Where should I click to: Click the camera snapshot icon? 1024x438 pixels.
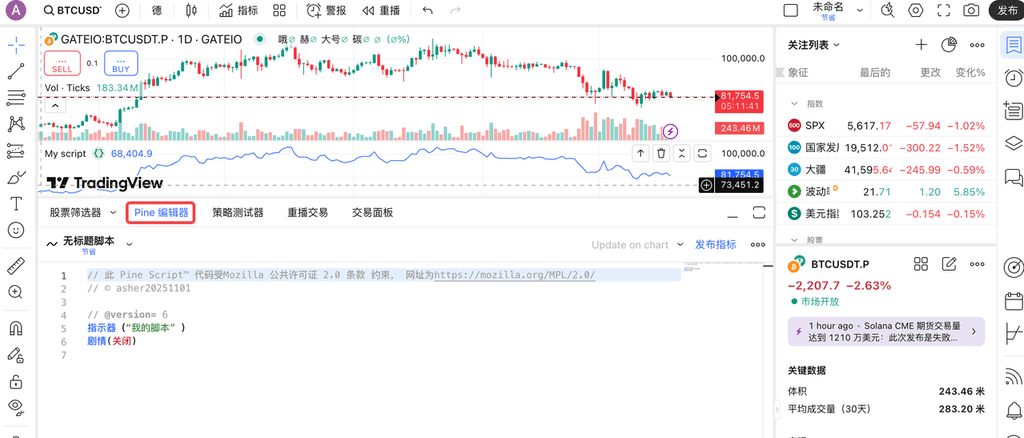coord(971,10)
